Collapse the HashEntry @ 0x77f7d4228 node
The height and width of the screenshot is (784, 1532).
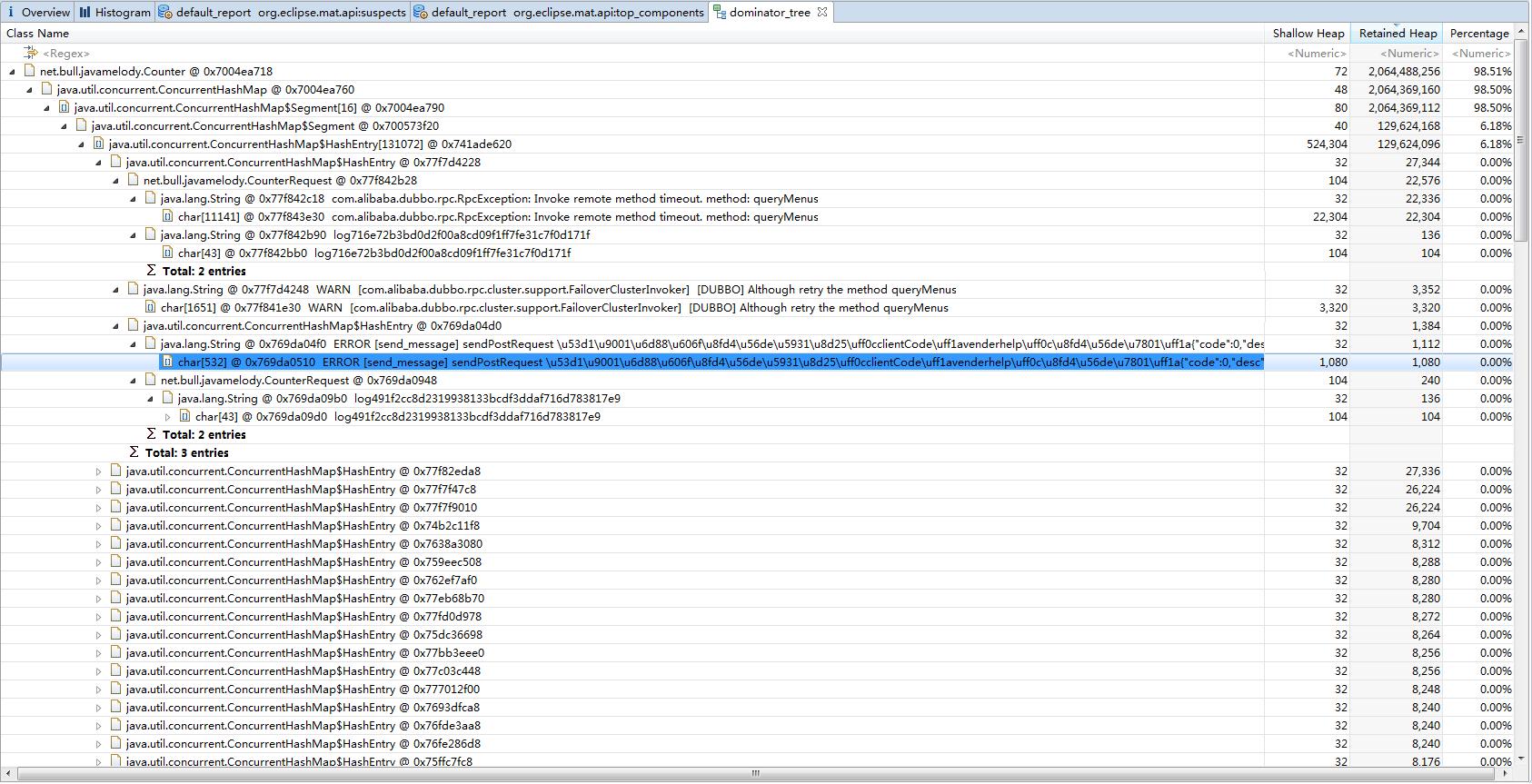[99, 162]
